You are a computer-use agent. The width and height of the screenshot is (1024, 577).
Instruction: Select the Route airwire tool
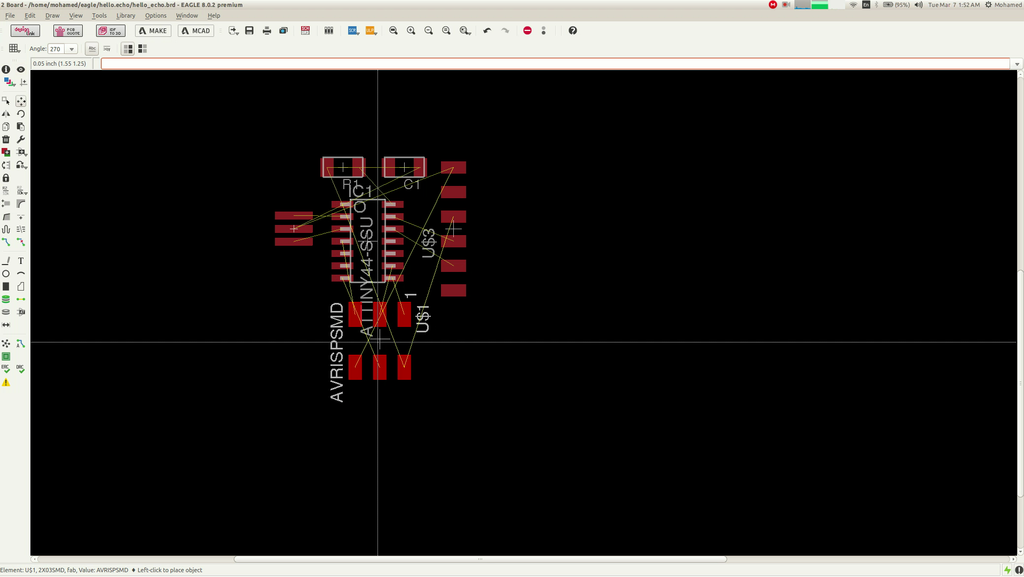pyautogui.click(x=6, y=242)
